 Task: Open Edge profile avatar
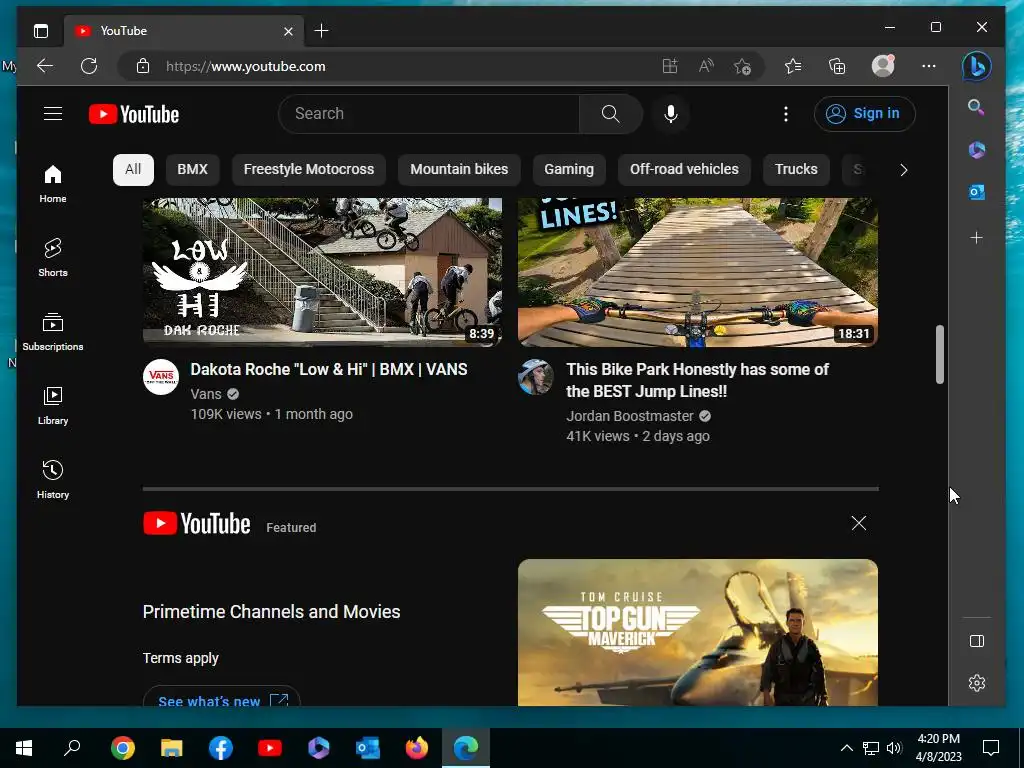[883, 66]
